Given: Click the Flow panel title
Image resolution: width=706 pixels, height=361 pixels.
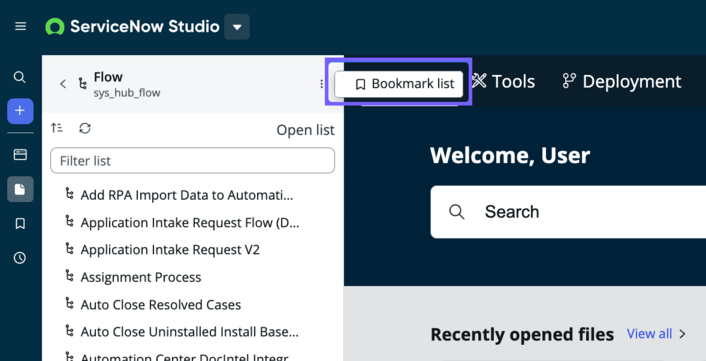Looking at the screenshot, I should click(108, 77).
